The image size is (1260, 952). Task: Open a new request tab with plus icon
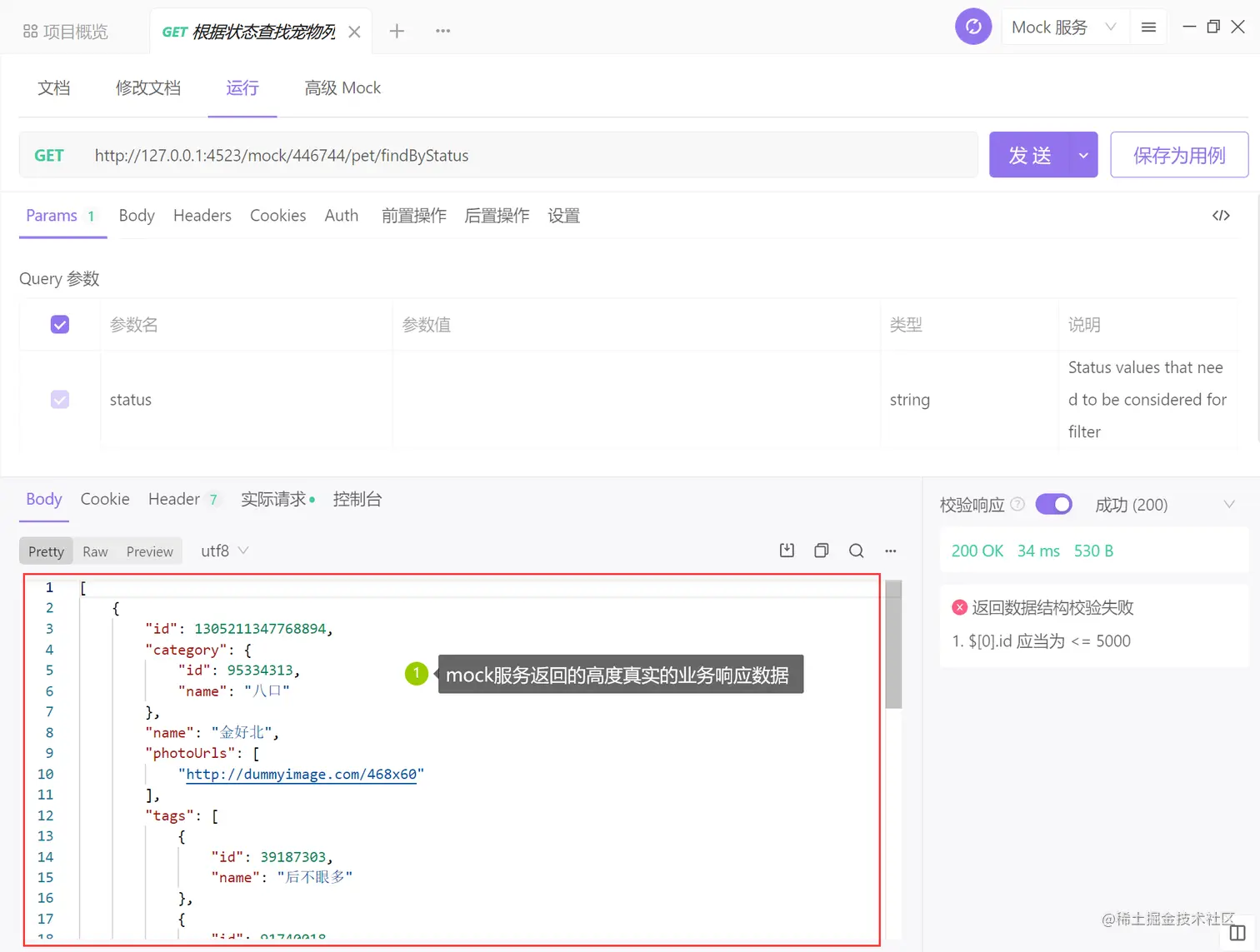pyautogui.click(x=397, y=31)
